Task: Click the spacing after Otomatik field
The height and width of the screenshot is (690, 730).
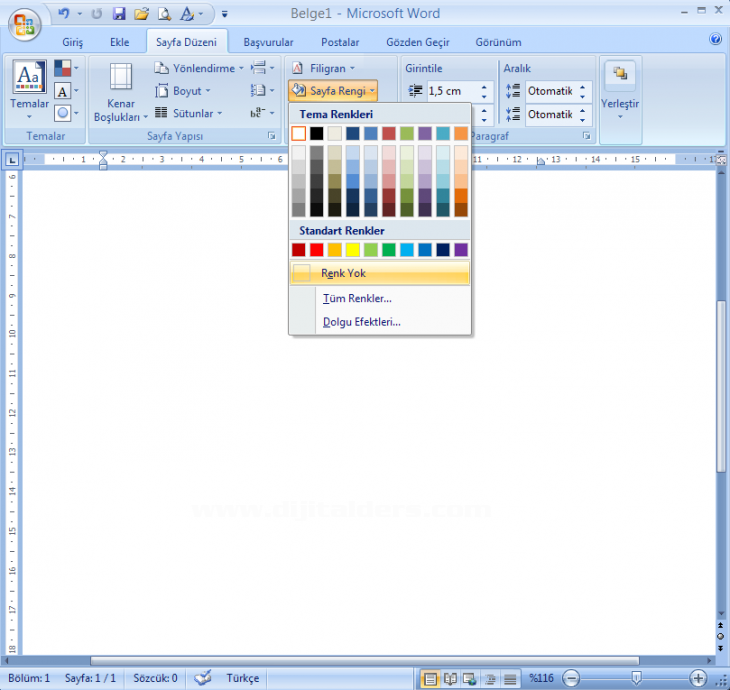Action: pos(552,114)
